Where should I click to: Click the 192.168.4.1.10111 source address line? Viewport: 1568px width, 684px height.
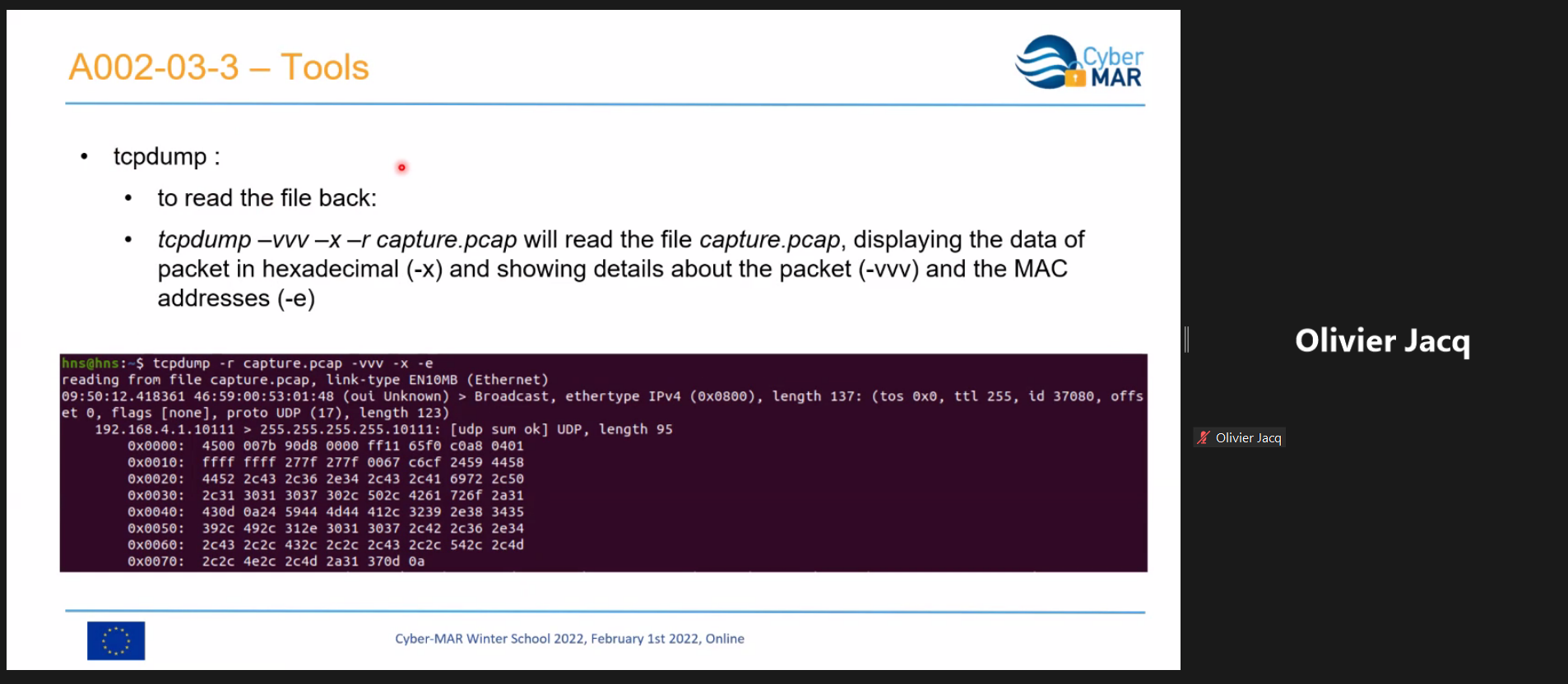tap(165, 429)
